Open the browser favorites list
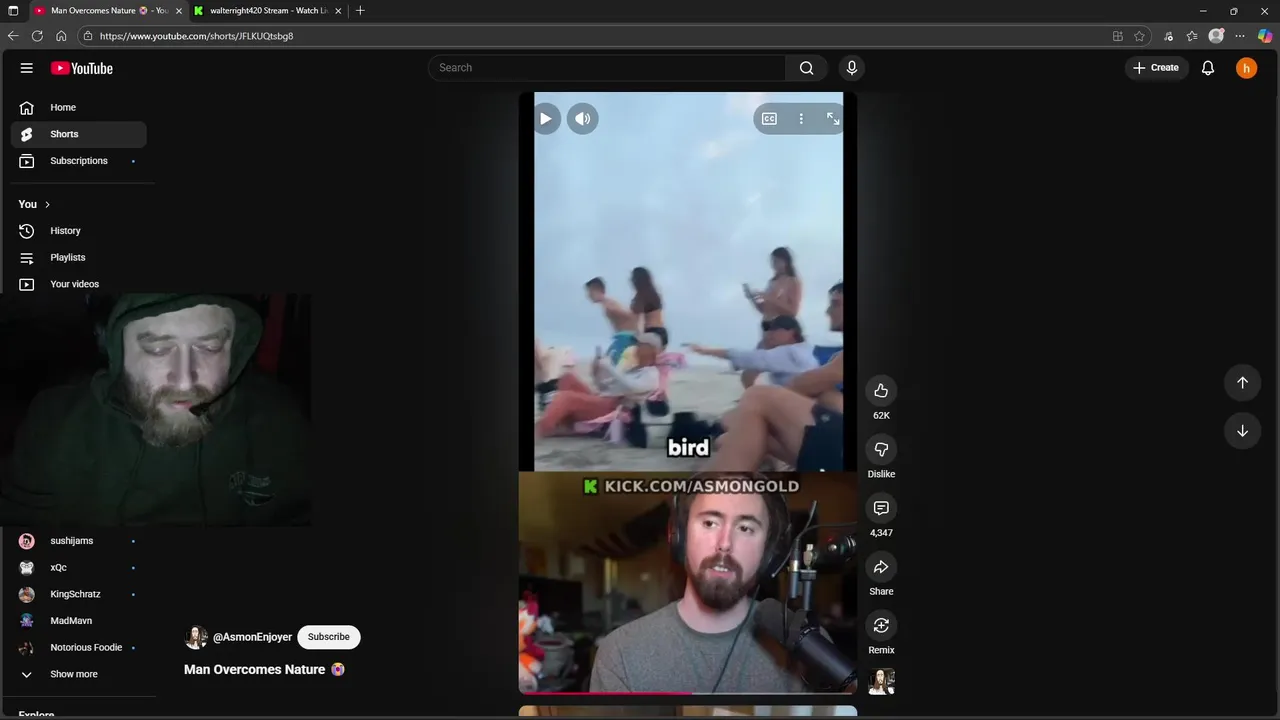The width and height of the screenshot is (1280, 720). 1192,36
